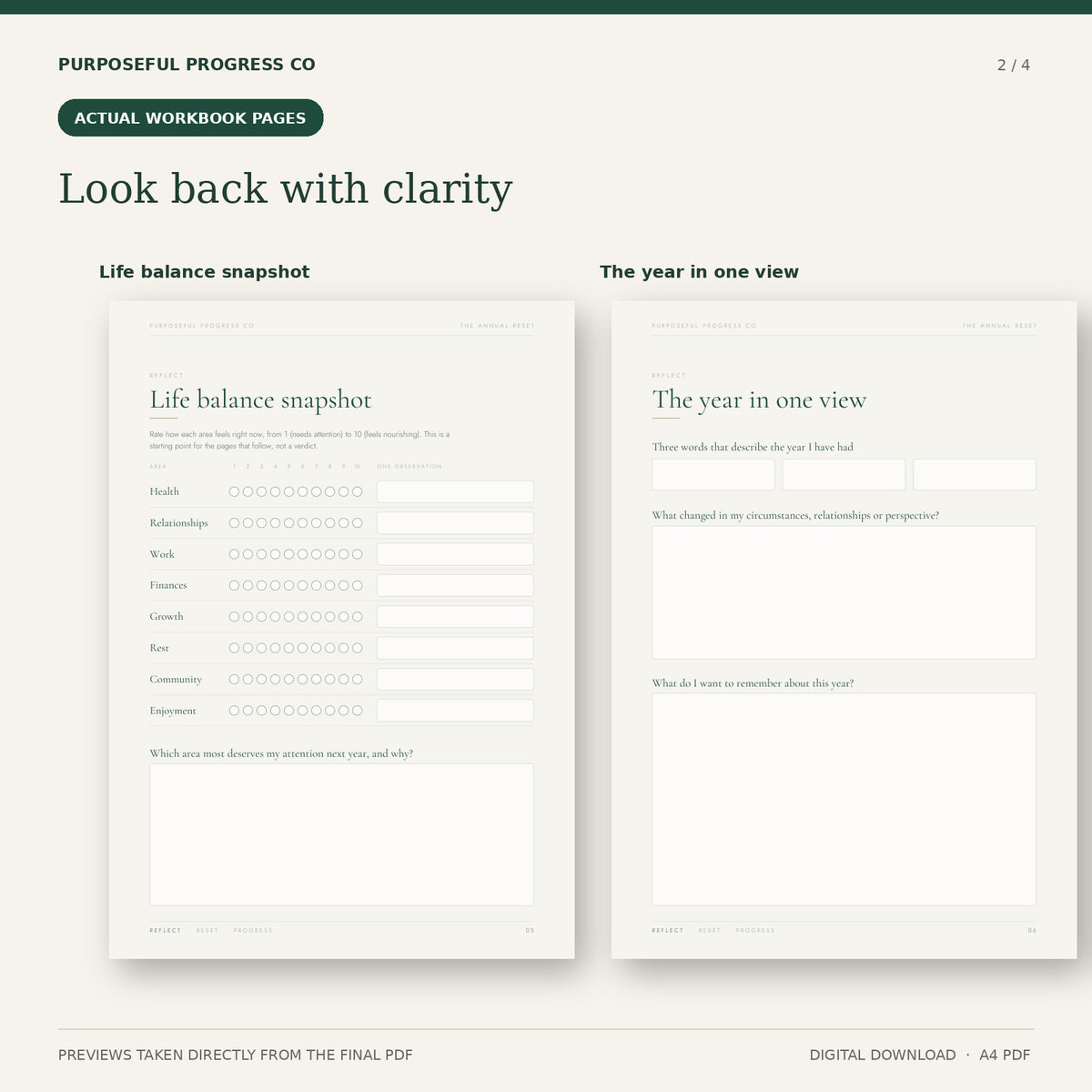
Task: Click 'PREVIEWS TAKEN DIRECTLY FROM THE FINAL PDF'
Action: [236, 1056]
